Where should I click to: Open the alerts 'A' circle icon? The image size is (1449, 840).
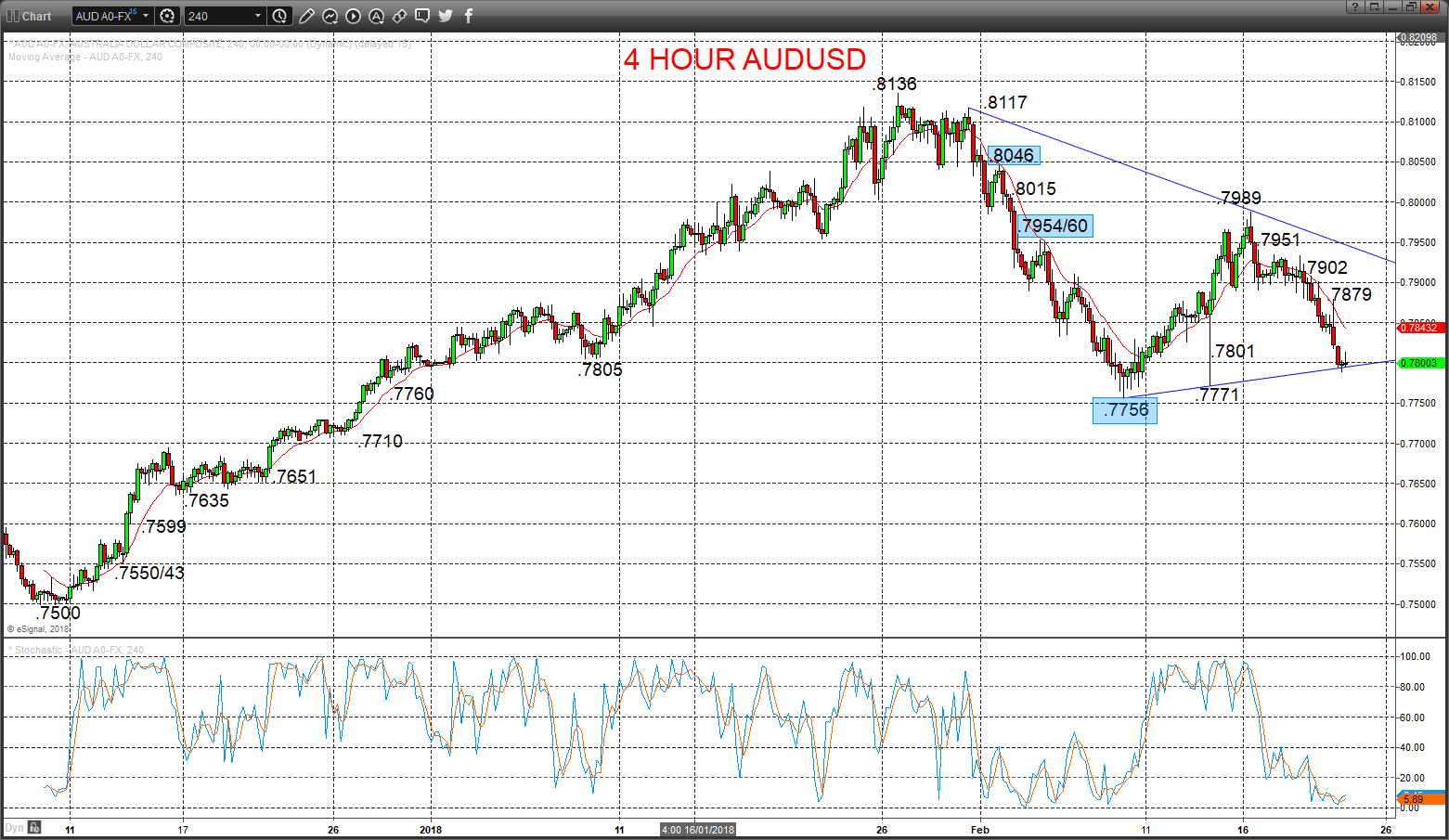[376, 16]
